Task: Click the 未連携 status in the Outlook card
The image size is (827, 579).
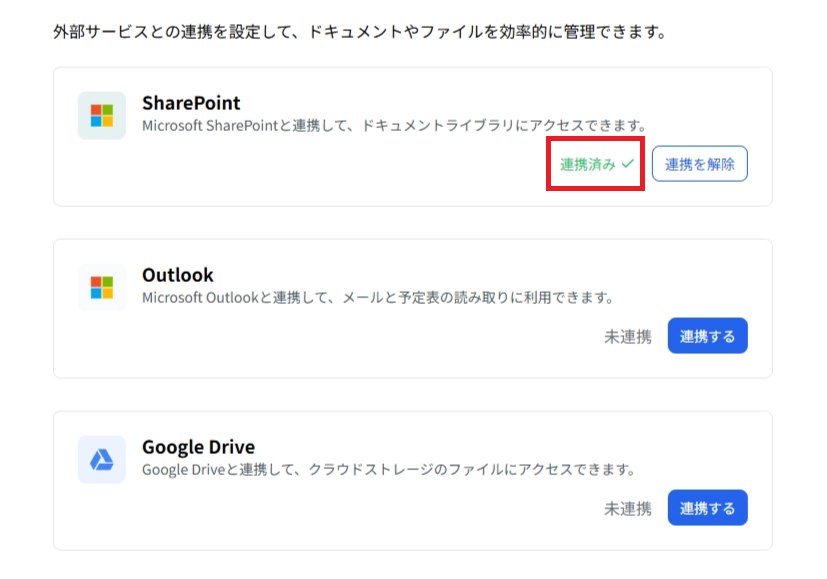Action: 628,336
